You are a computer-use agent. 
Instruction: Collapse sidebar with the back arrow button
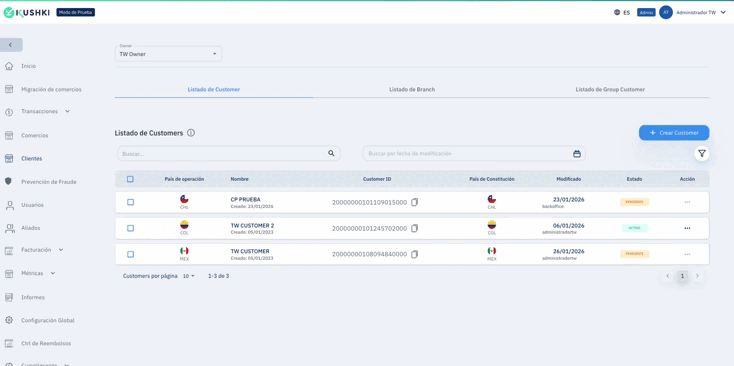11,45
